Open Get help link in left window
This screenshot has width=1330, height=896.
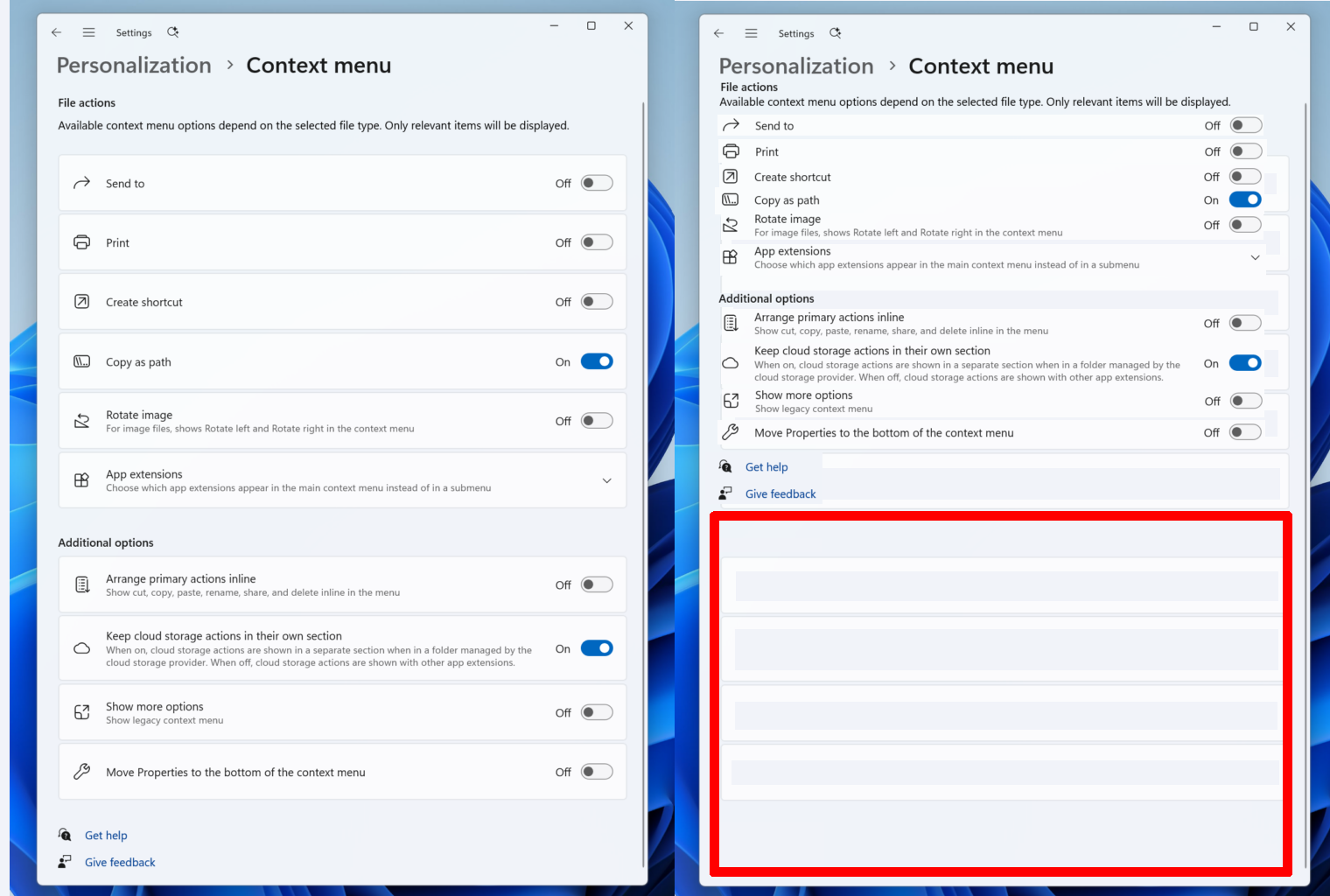[106, 836]
